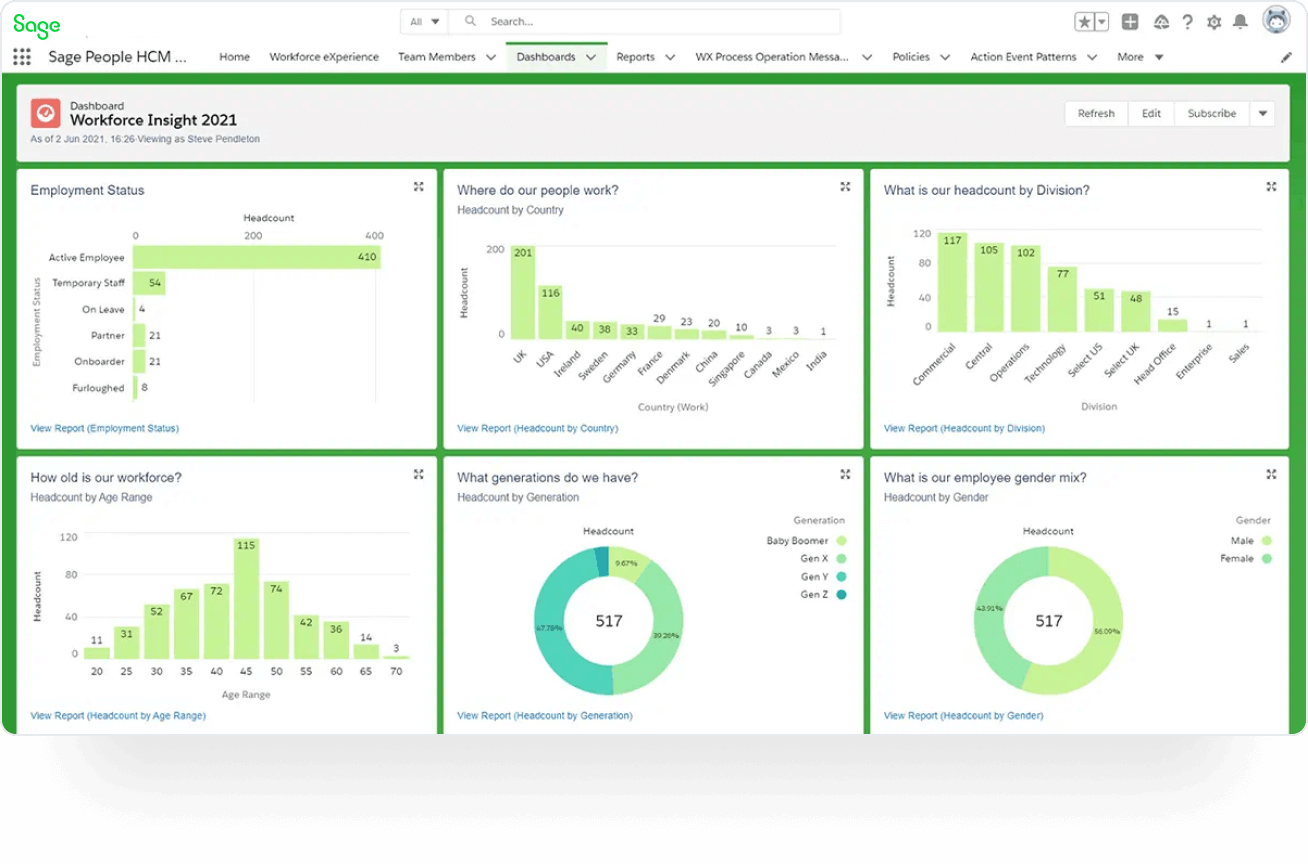The image size is (1308, 864).
Task: Open the Dashboards tab dropdown chevron
Action: coord(590,57)
